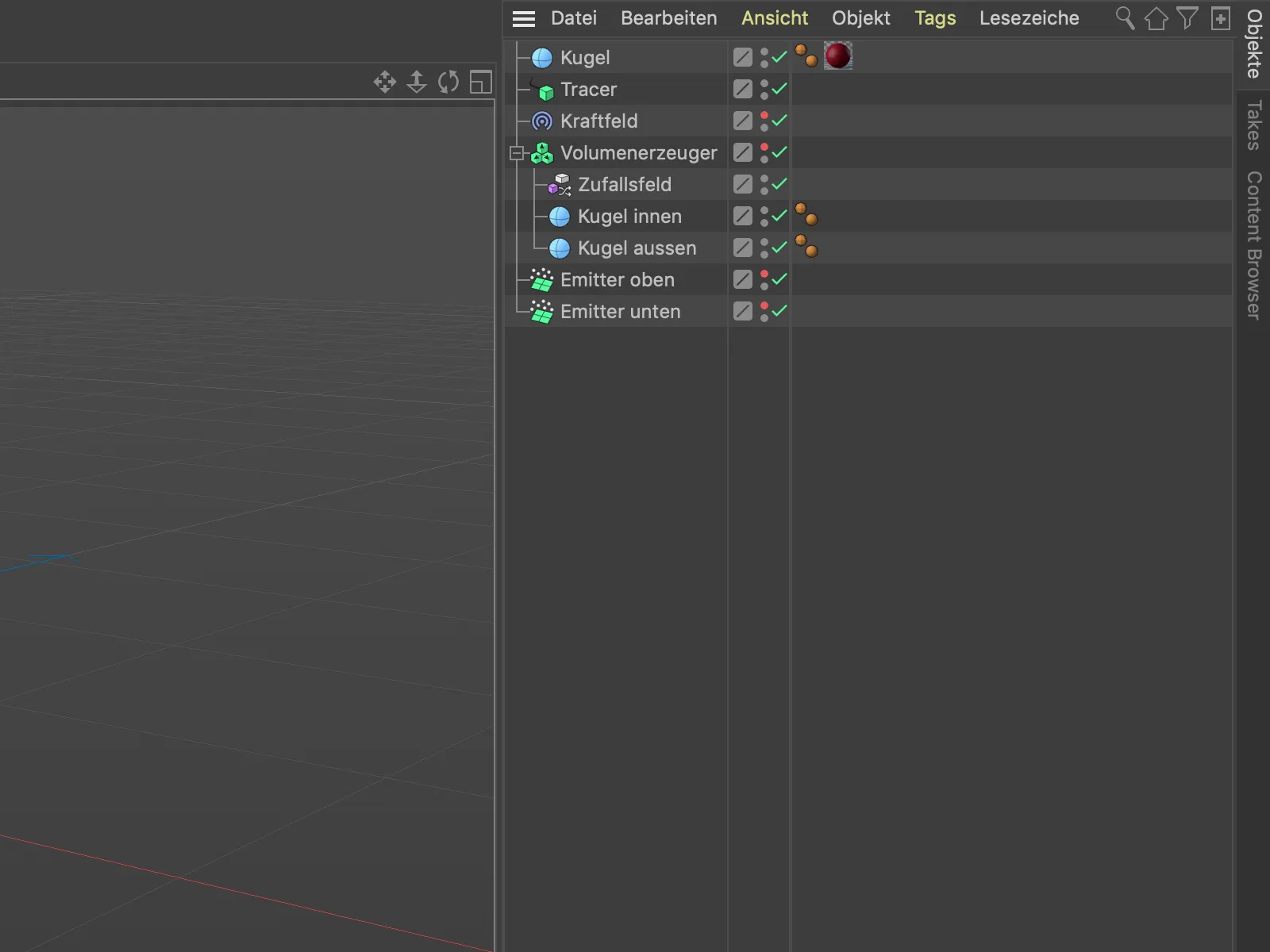Open the Ansicht menu

click(775, 18)
